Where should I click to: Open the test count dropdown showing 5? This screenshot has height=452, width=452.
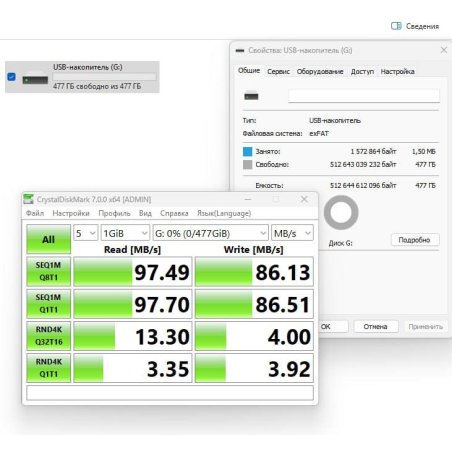pyautogui.click(x=85, y=233)
